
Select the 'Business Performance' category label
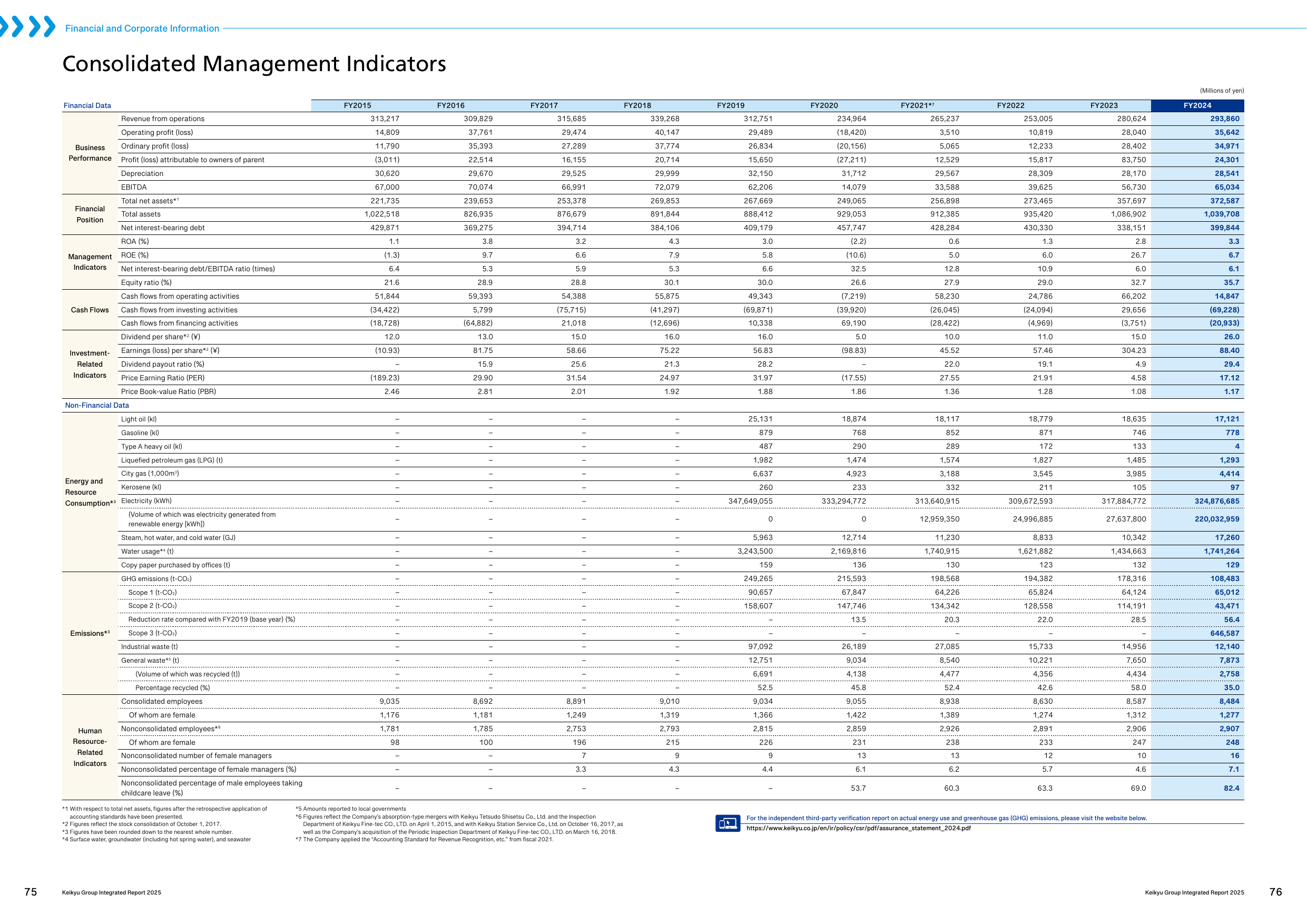pyautogui.click(x=90, y=153)
